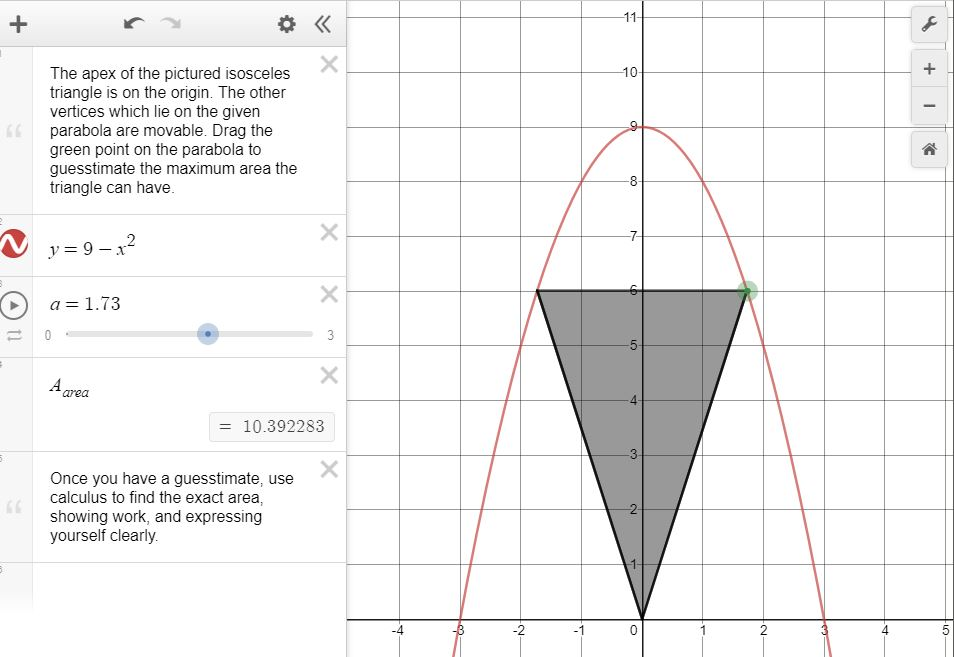Screen dimensions: 954x657
Task: Click the 0 lower bound of the slider
Action: 47,336
